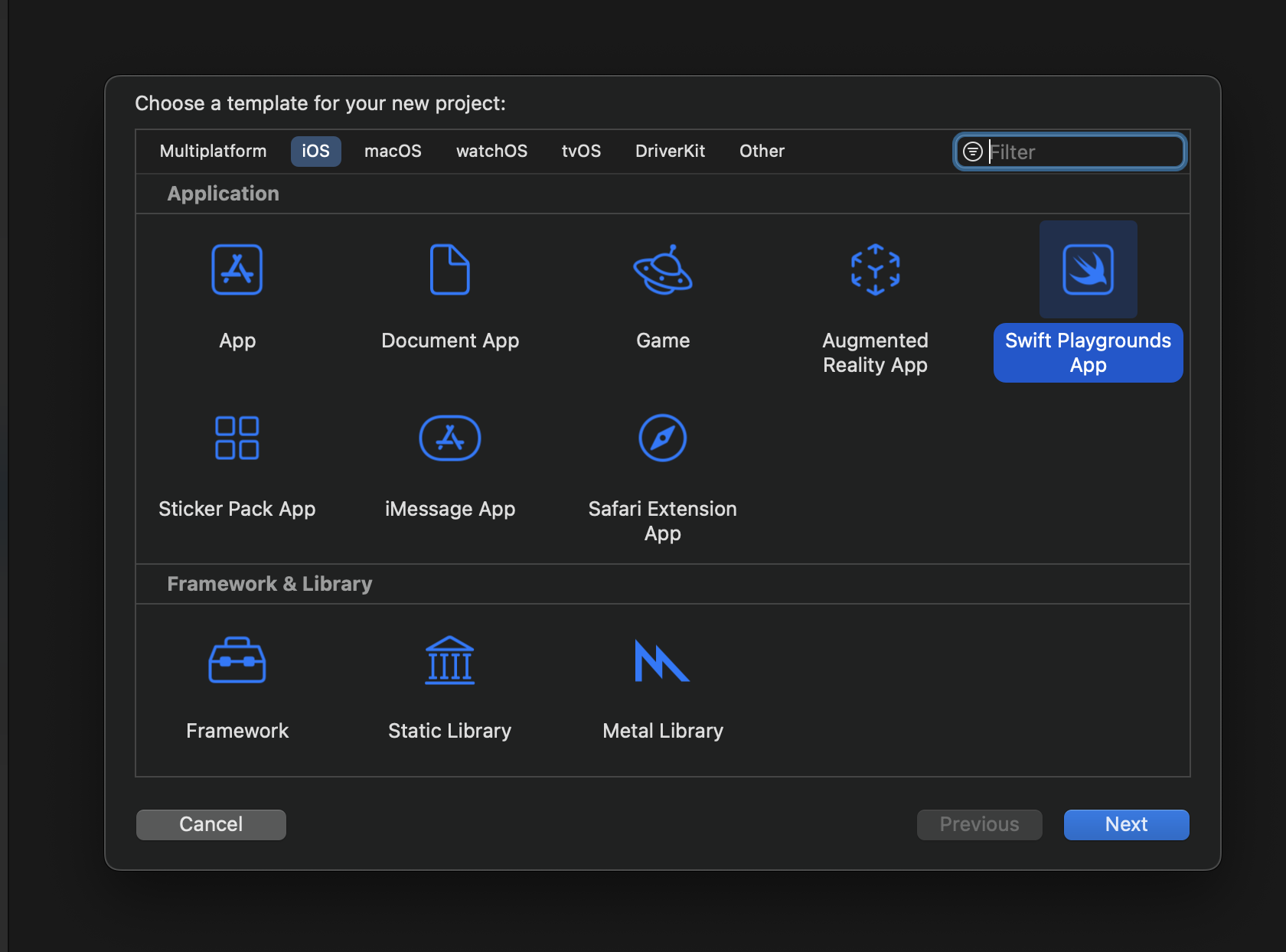Switch to the Other tab
The image size is (1286, 952).
point(762,152)
